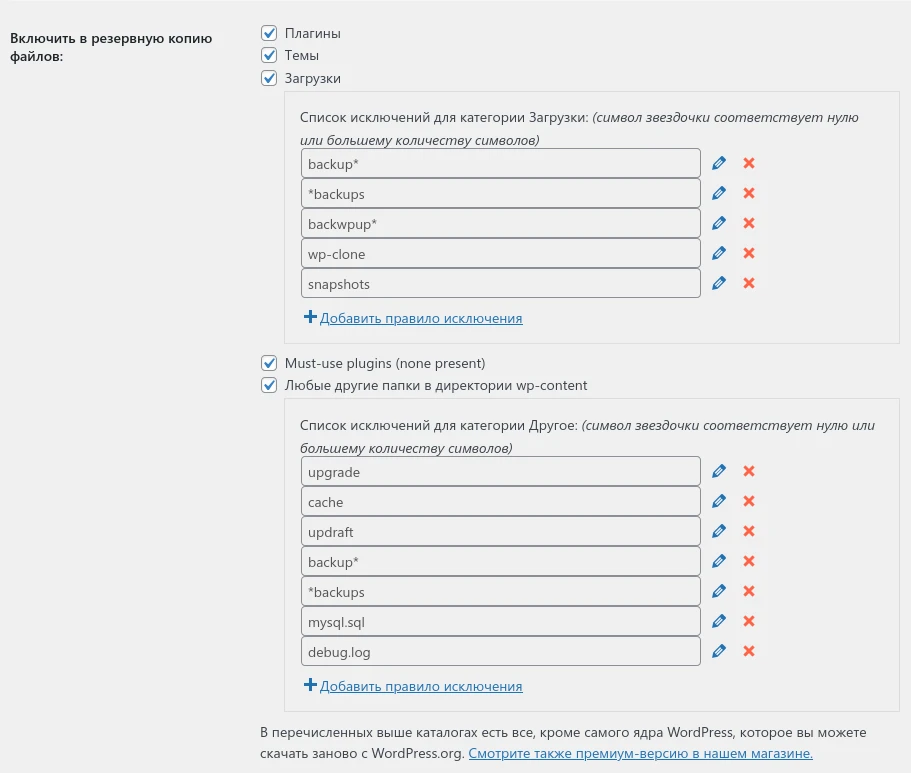Remove the debug.log exclusion rule
Viewport: 911px width, 773px height.
click(748, 651)
